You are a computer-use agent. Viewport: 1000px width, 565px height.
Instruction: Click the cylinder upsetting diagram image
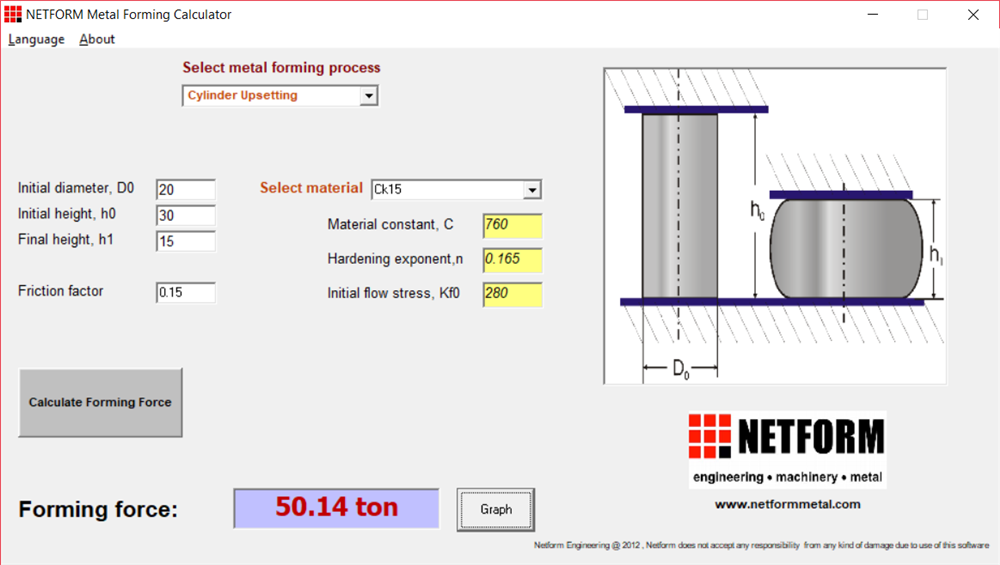(775, 226)
